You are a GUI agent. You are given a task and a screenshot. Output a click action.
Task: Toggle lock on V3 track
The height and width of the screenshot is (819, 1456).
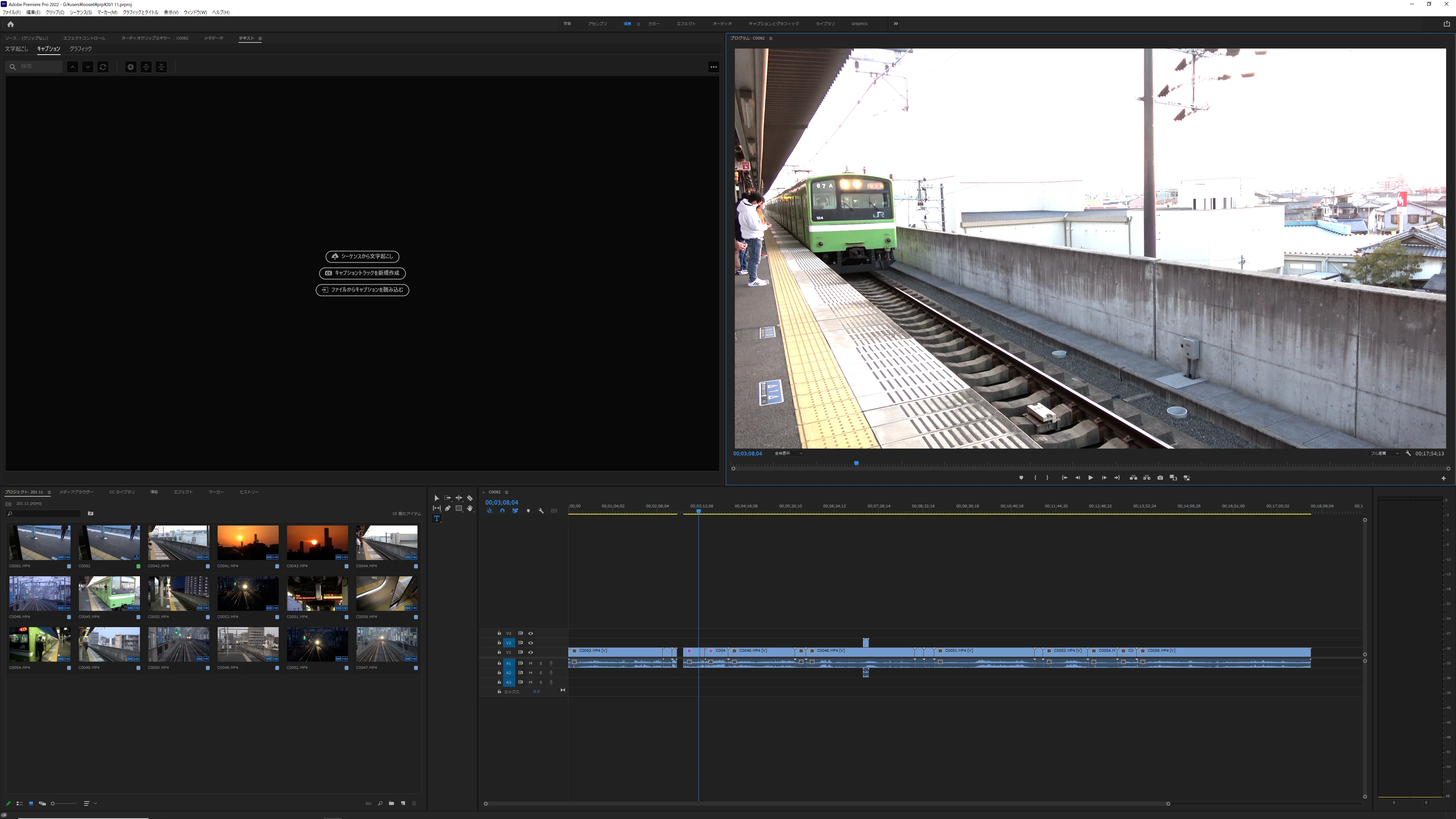[499, 633]
